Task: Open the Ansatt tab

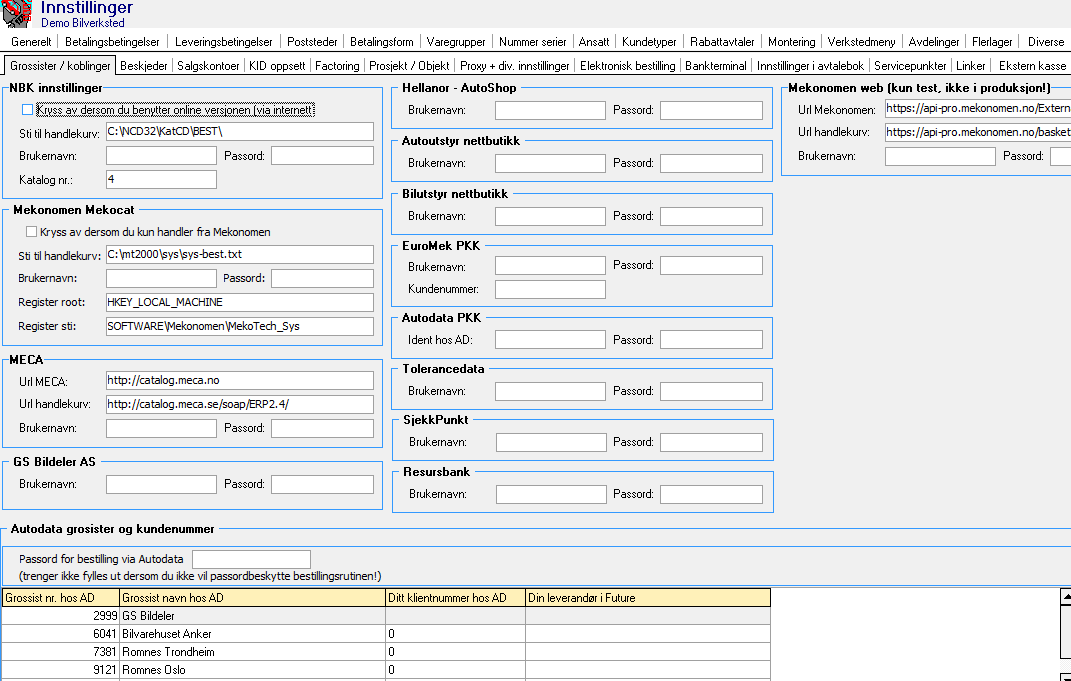Action: pyautogui.click(x=594, y=42)
